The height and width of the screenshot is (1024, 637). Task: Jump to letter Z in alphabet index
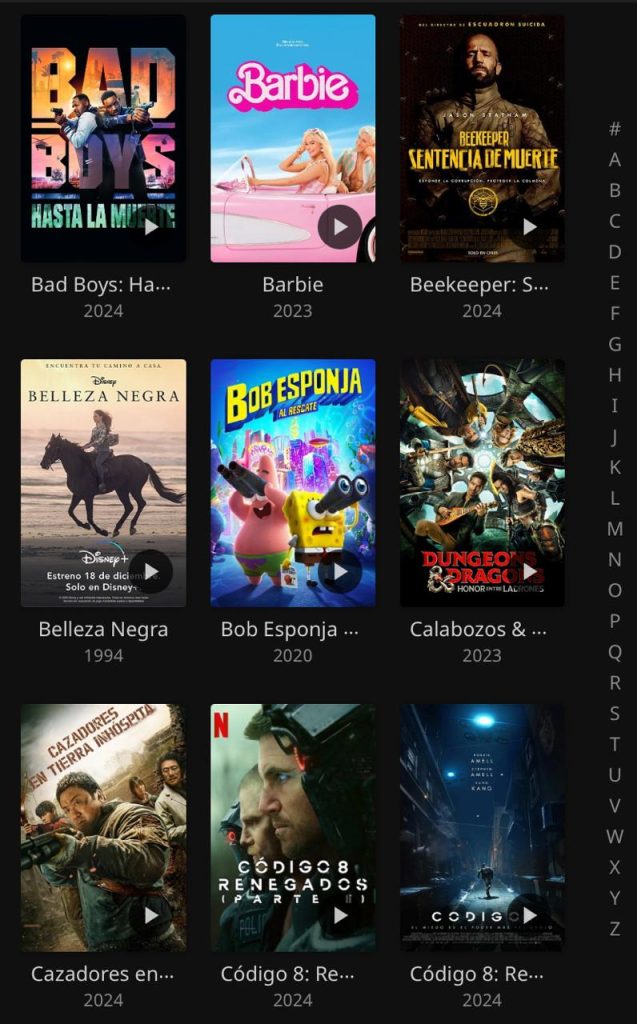click(614, 928)
